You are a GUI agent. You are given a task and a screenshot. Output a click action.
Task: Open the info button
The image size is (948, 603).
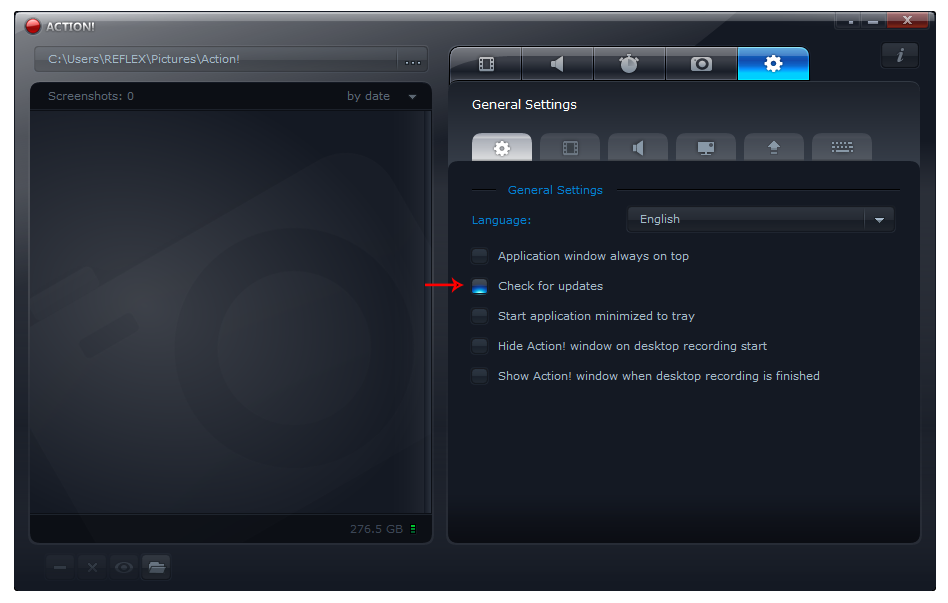[900, 56]
